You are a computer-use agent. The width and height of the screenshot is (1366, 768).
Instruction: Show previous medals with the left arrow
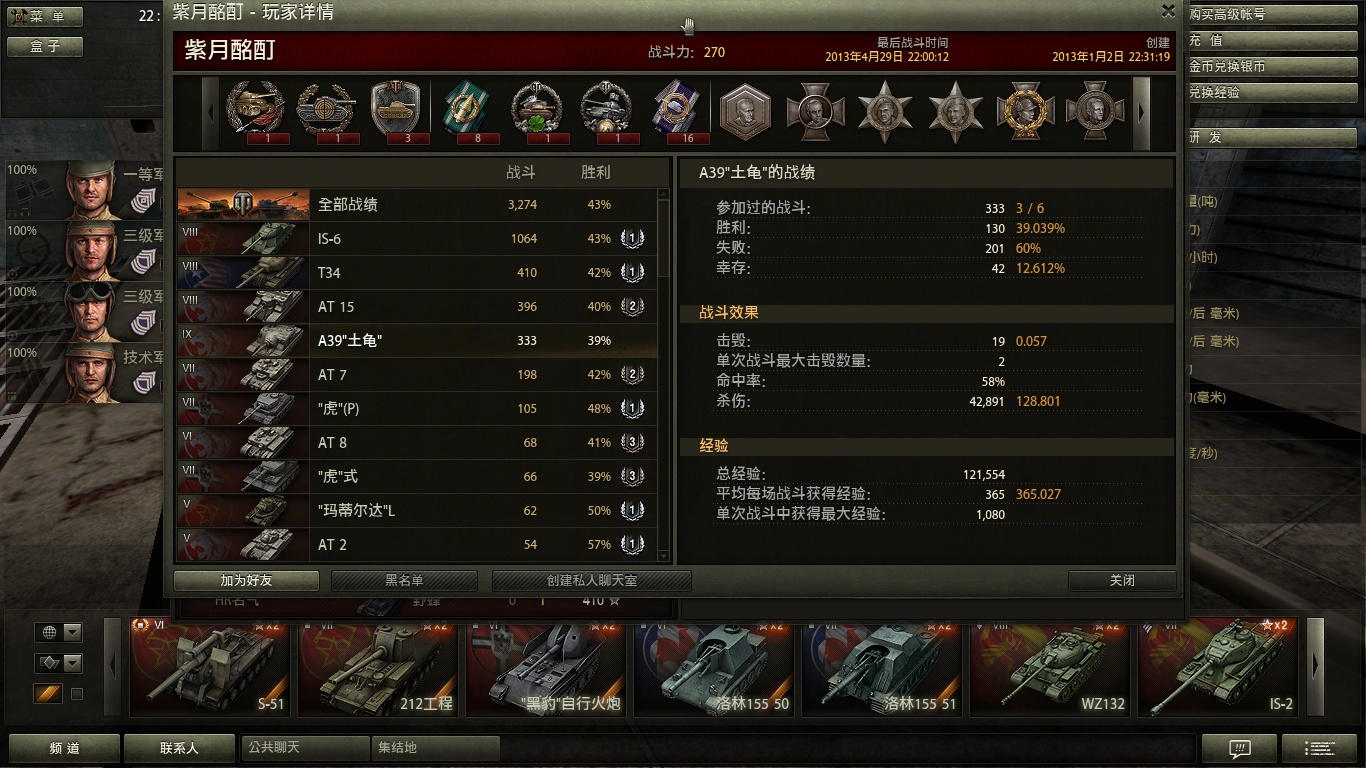pyautogui.click(x=211, y=113)
